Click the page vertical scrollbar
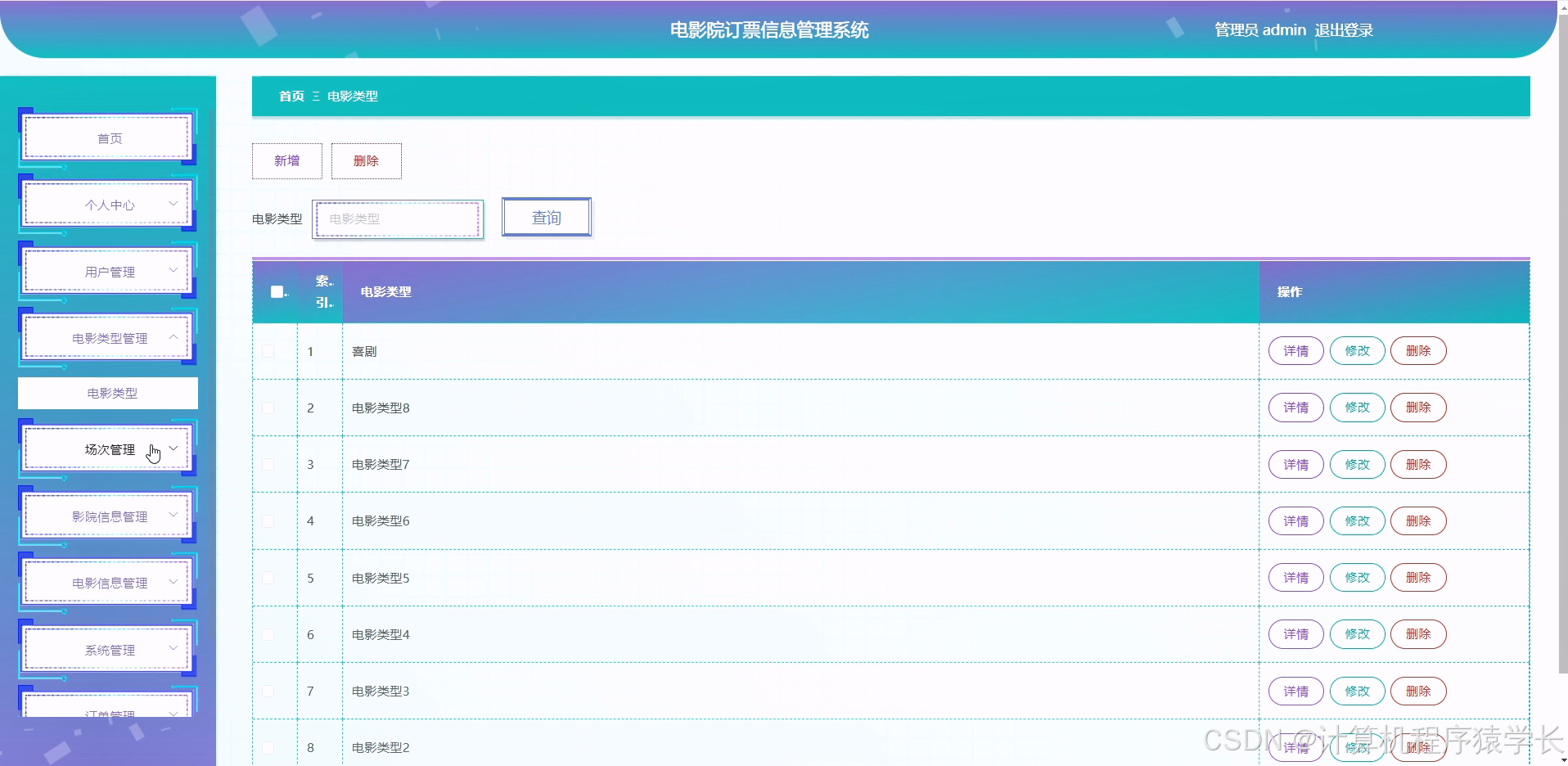 [x=1562, y=344]
